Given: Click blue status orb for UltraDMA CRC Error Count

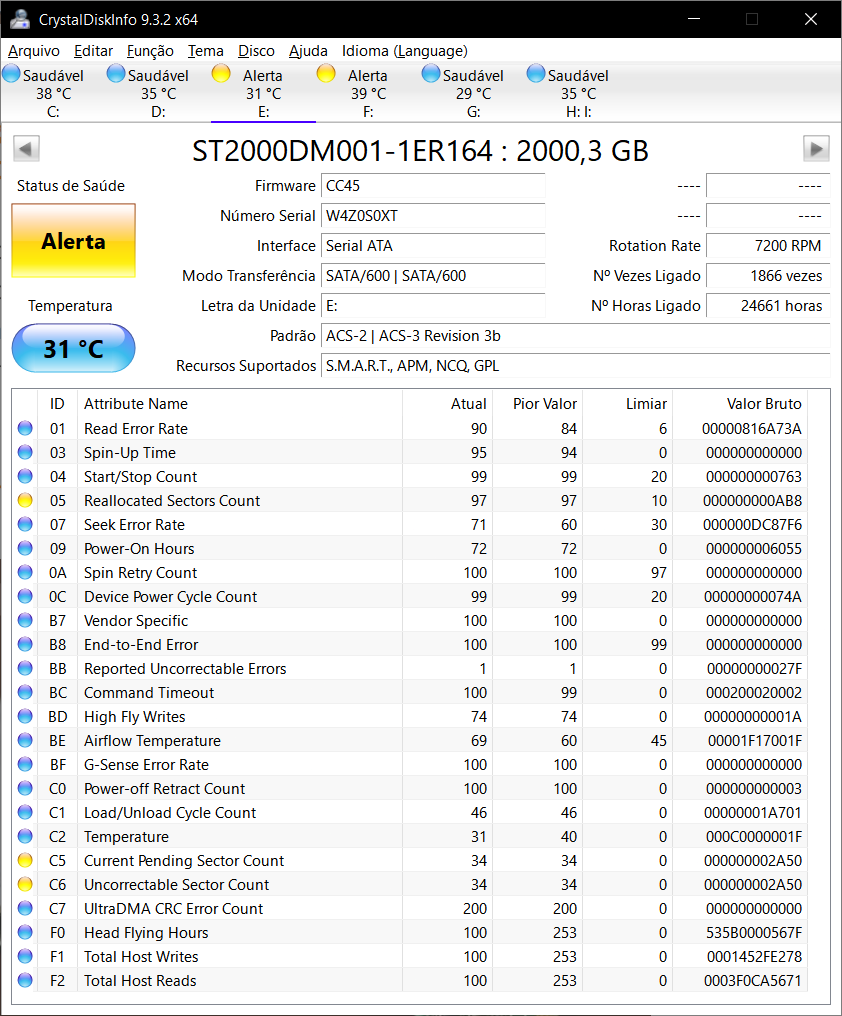Looking at the screenshot, I should [25, 908].
